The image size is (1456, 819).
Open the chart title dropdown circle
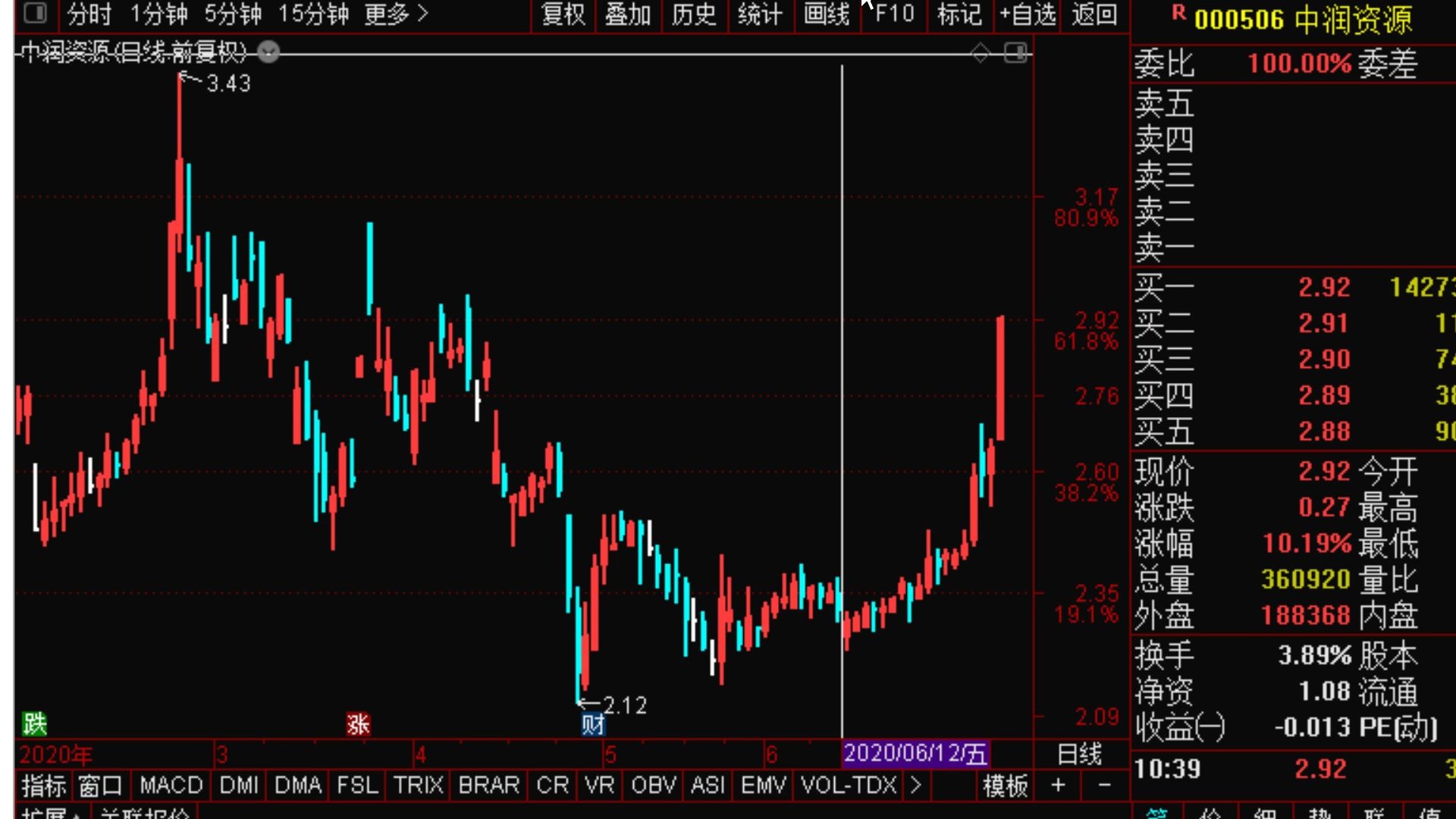[268, 52]
